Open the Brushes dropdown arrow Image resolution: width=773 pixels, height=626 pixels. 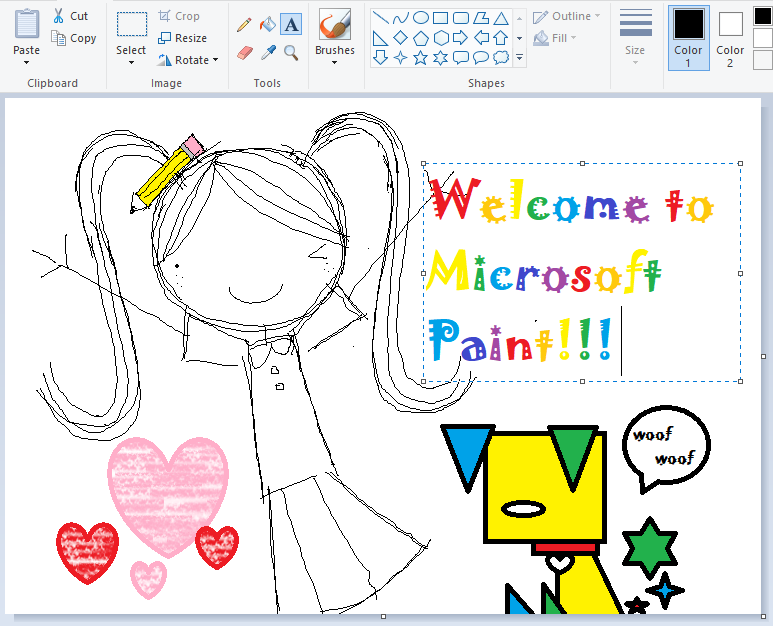pos(335,63)
